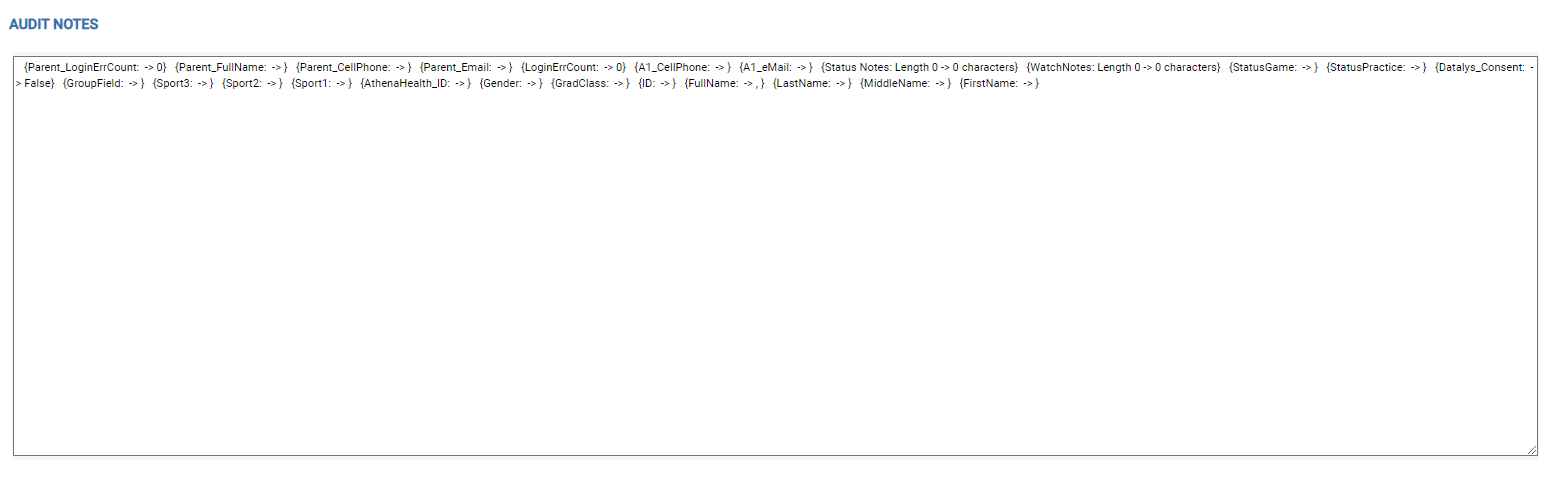The width and height of the screenshot is (1559, 478).
Task: Click the '{Sport2: -> }' entry
Action: (x=252, y=83)
